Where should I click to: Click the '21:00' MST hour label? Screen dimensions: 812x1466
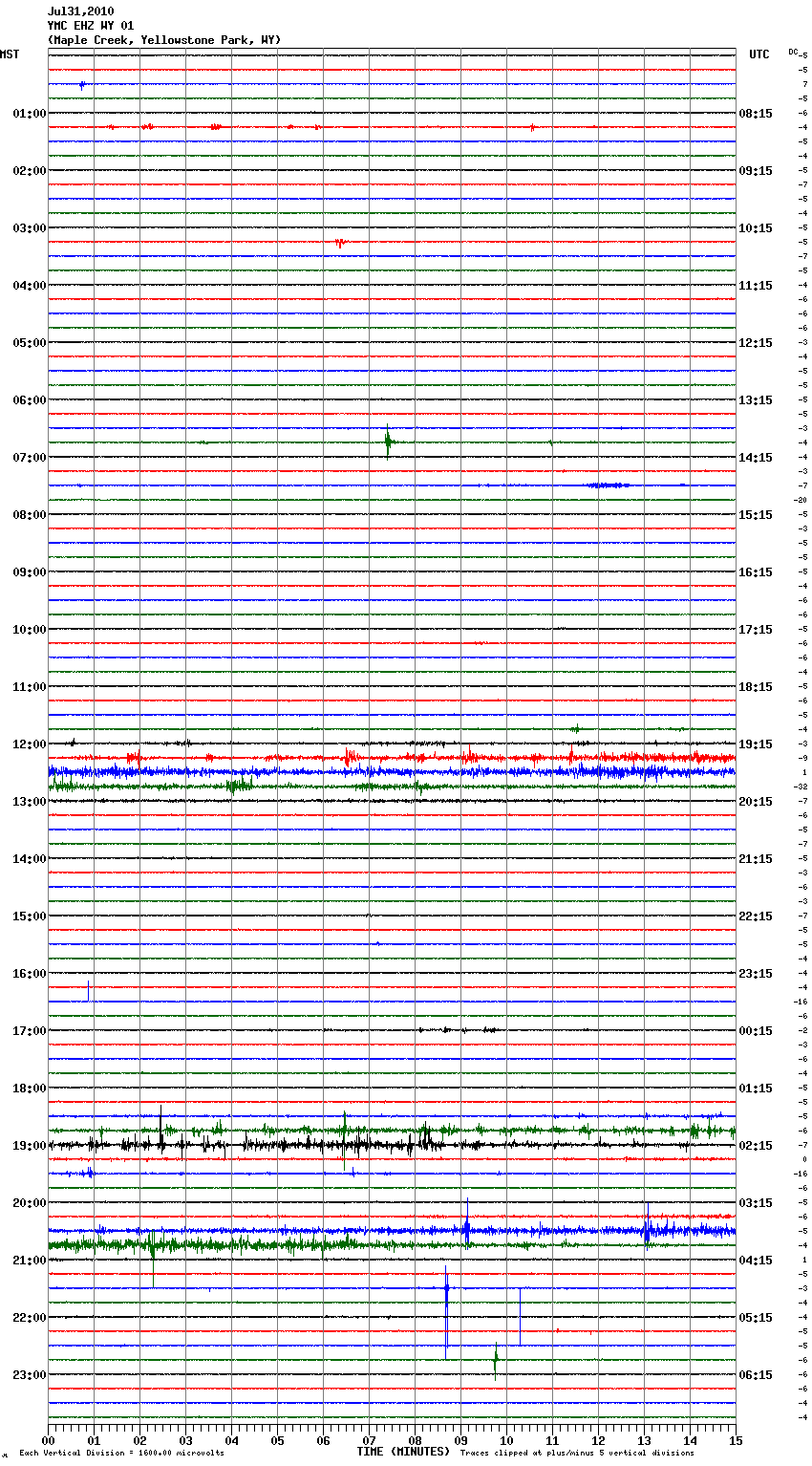tap(30, 1261)
